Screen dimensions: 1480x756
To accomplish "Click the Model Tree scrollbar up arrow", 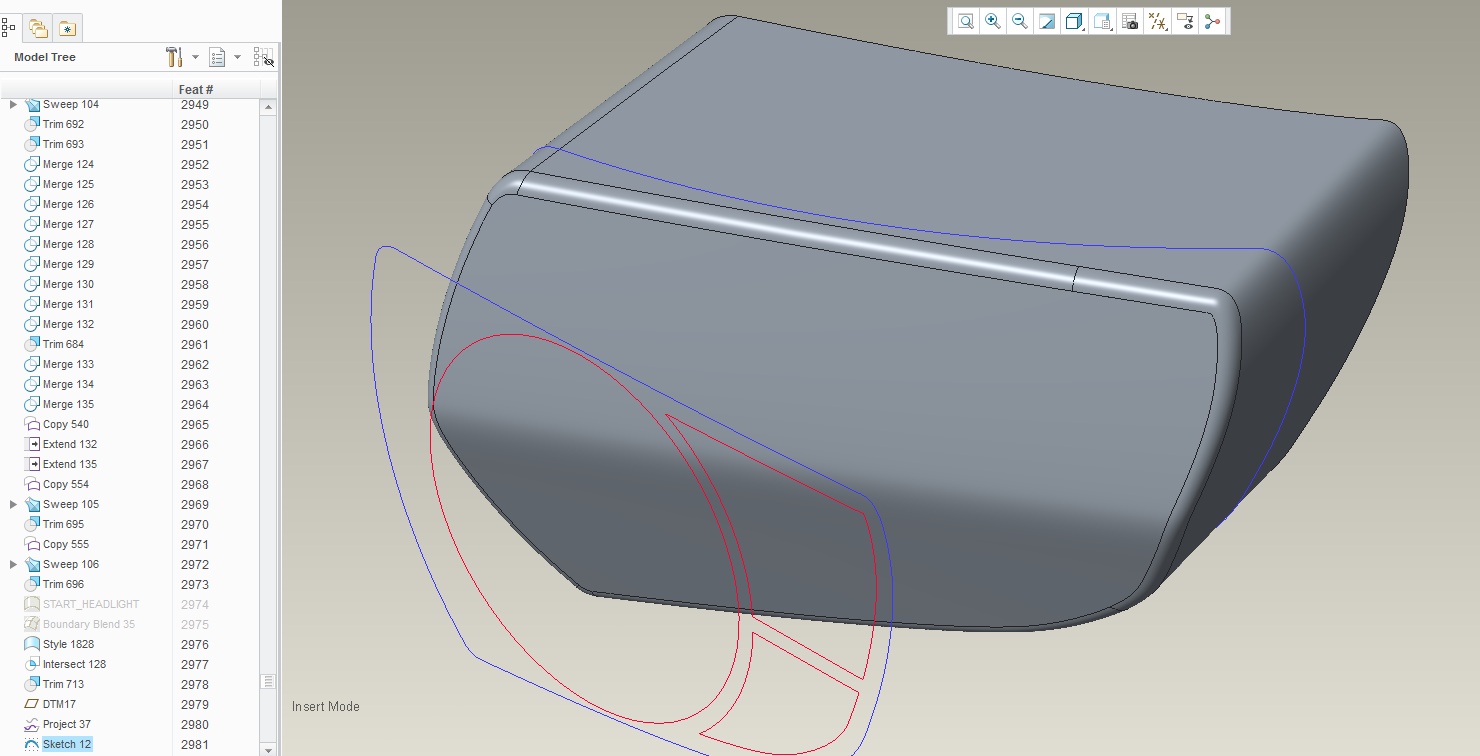I will point(268,105).
